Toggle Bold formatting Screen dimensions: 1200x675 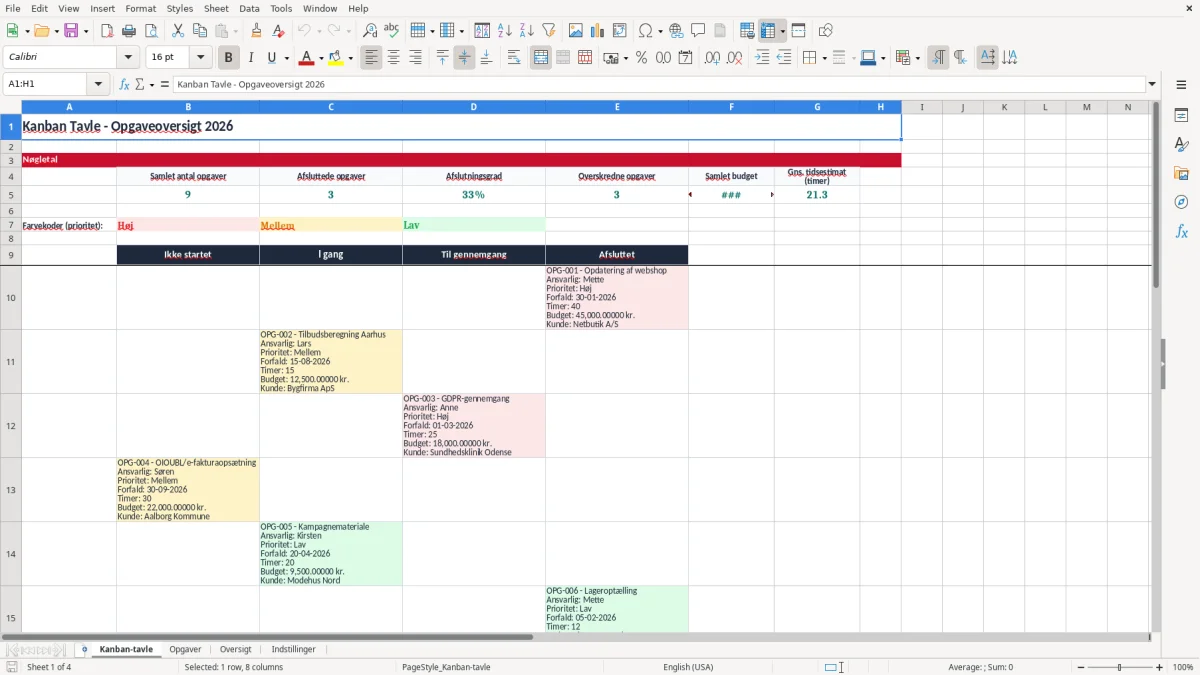229,58
